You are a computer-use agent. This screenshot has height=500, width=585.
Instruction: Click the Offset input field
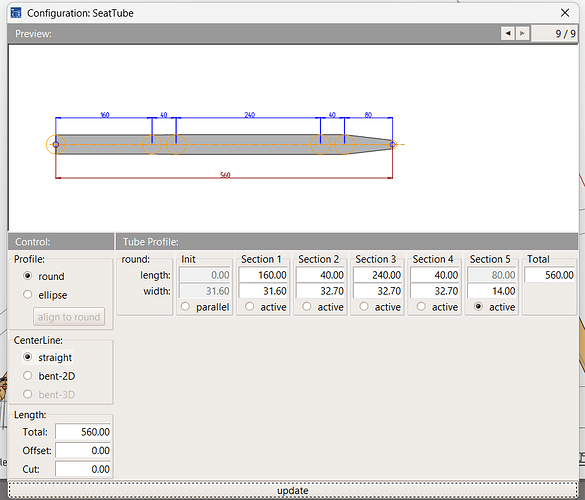click(x=84, y=450)
